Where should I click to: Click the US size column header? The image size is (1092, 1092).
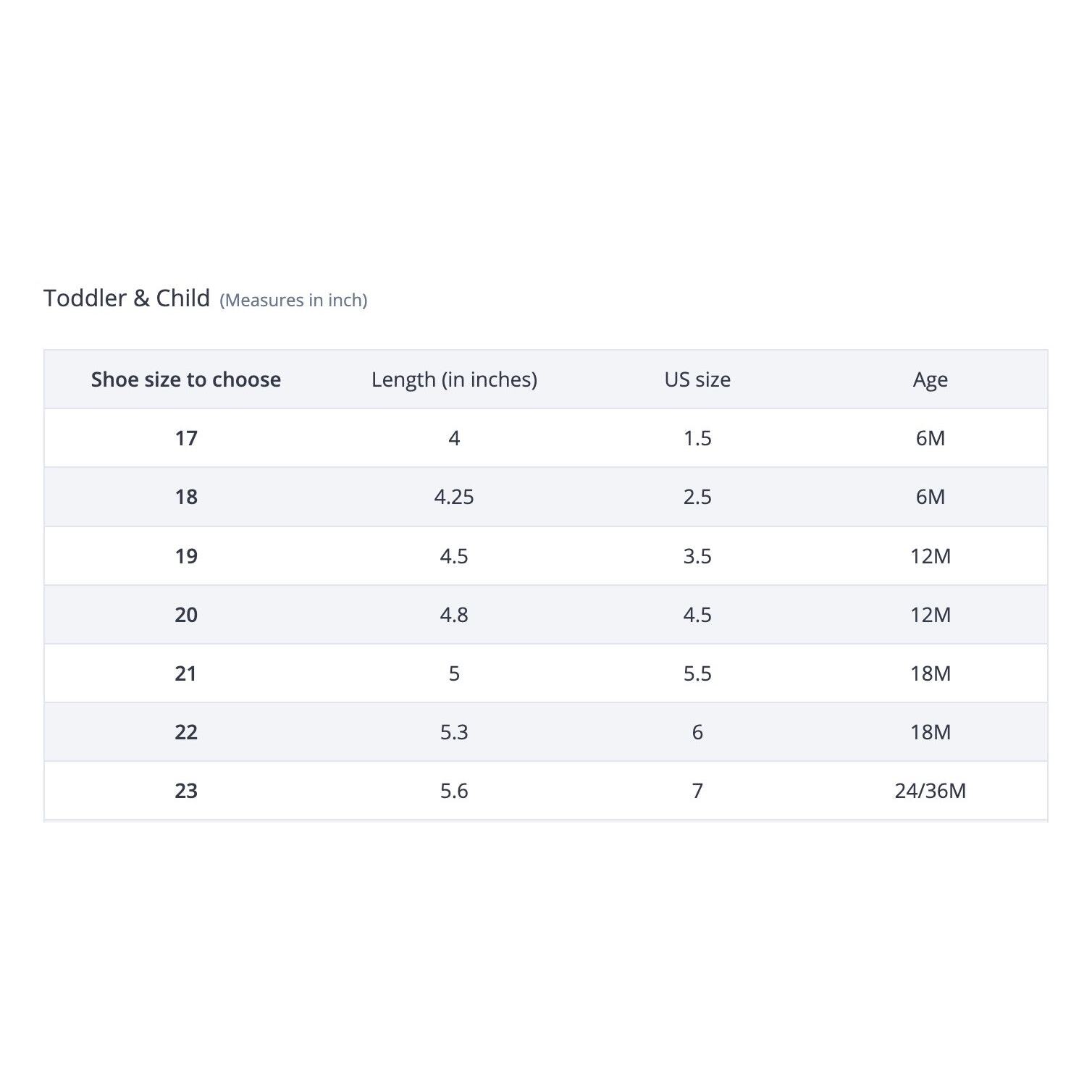(x=697, y=380)
